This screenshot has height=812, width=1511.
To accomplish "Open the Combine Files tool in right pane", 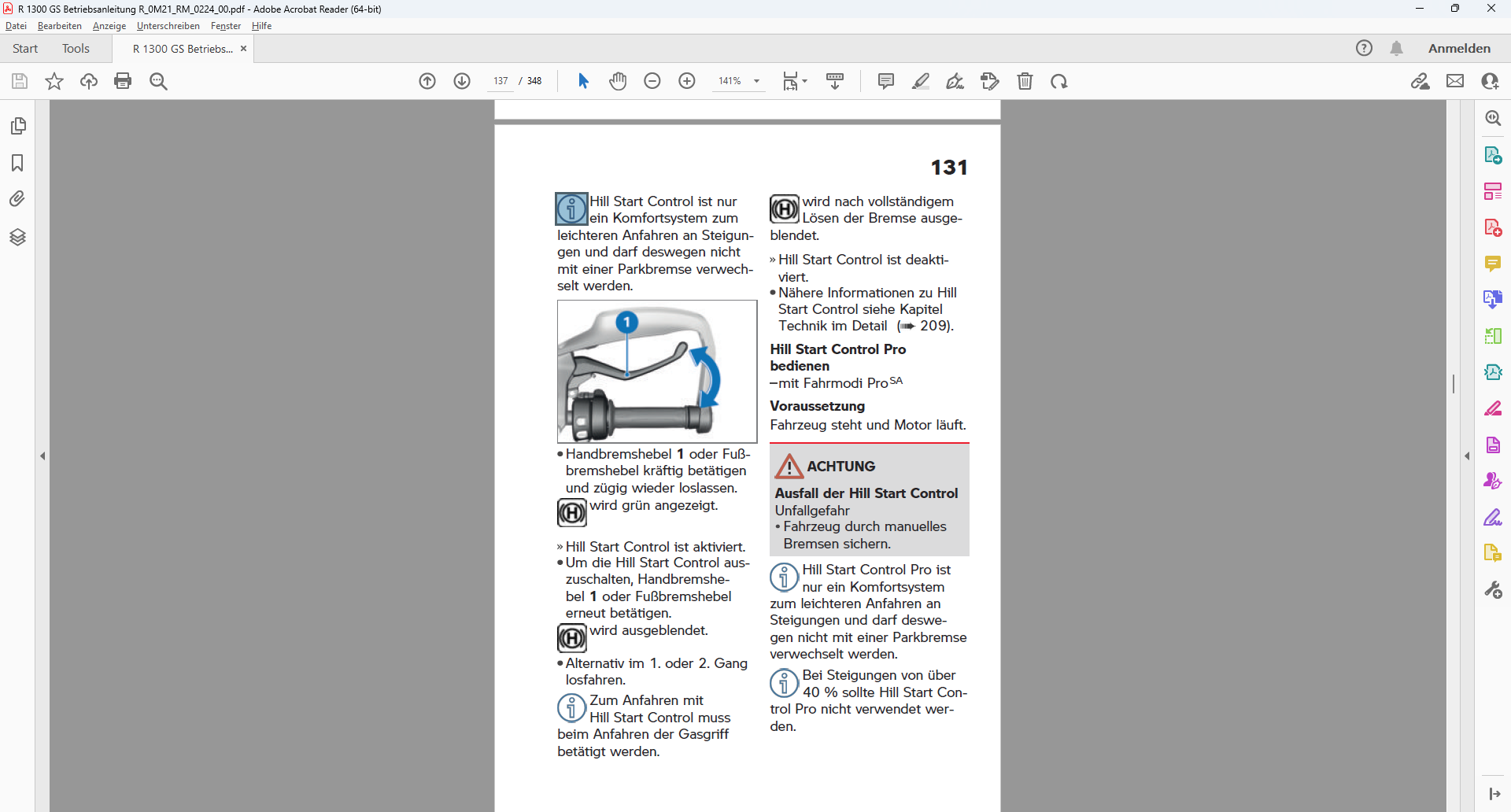I will [x=1493, y=300].
